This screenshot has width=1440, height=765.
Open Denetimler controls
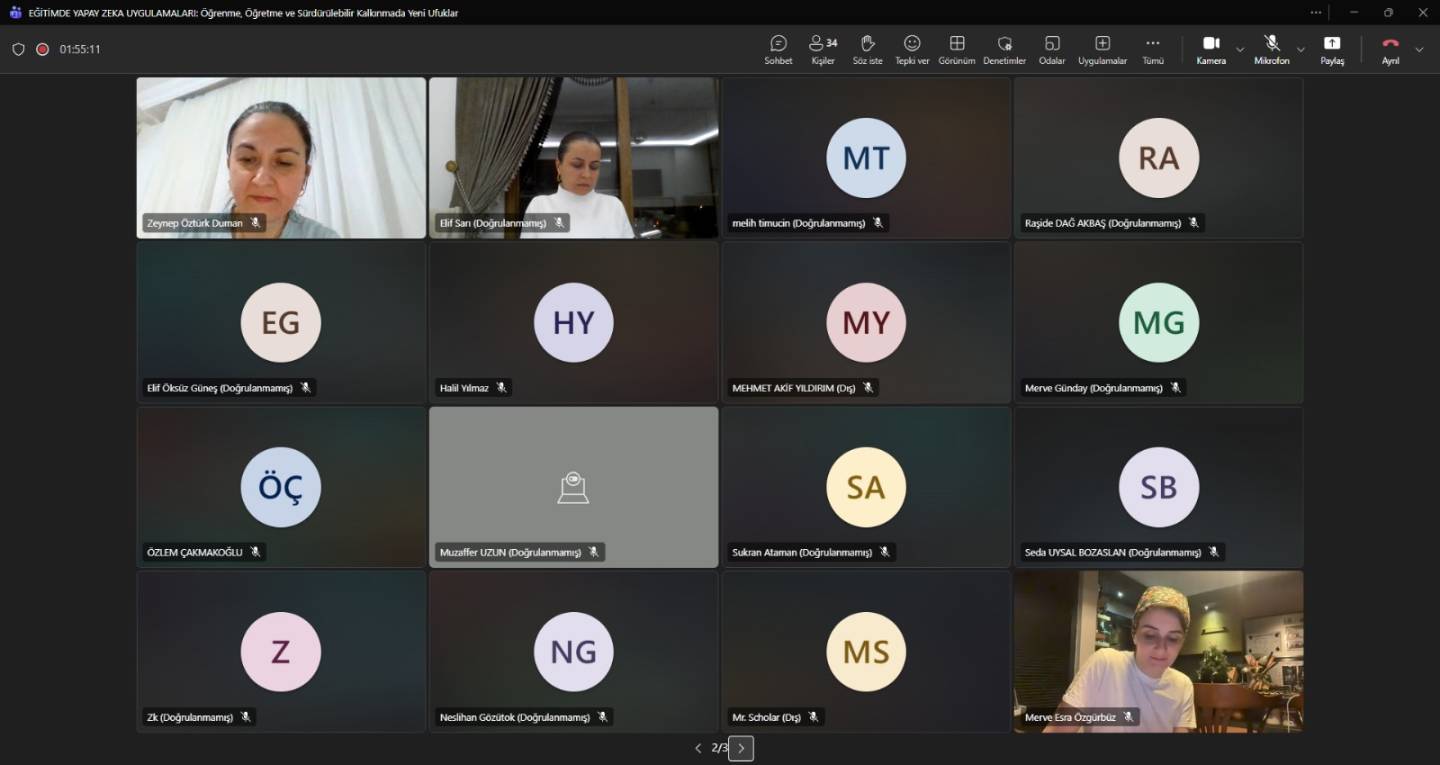click(x=1004, y=49)
